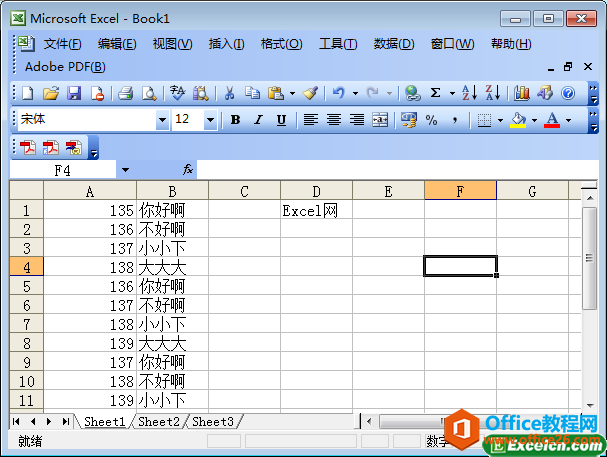Select the Format Painter brush
This screenshot has height=457, width=607.
[x=310, y=93]
